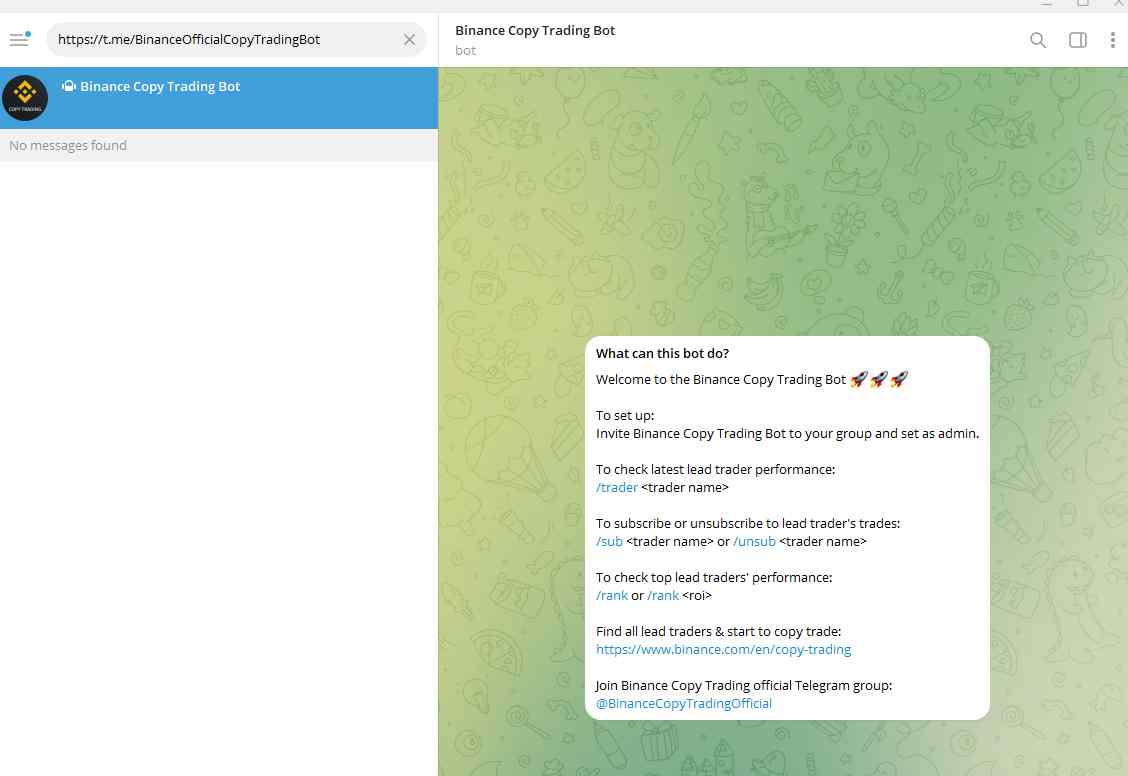This screenshot has height=776, width=1128.
Task: Click 'Find all lead traders & start to copy trade:' text
Action: (x=718, y=631)
